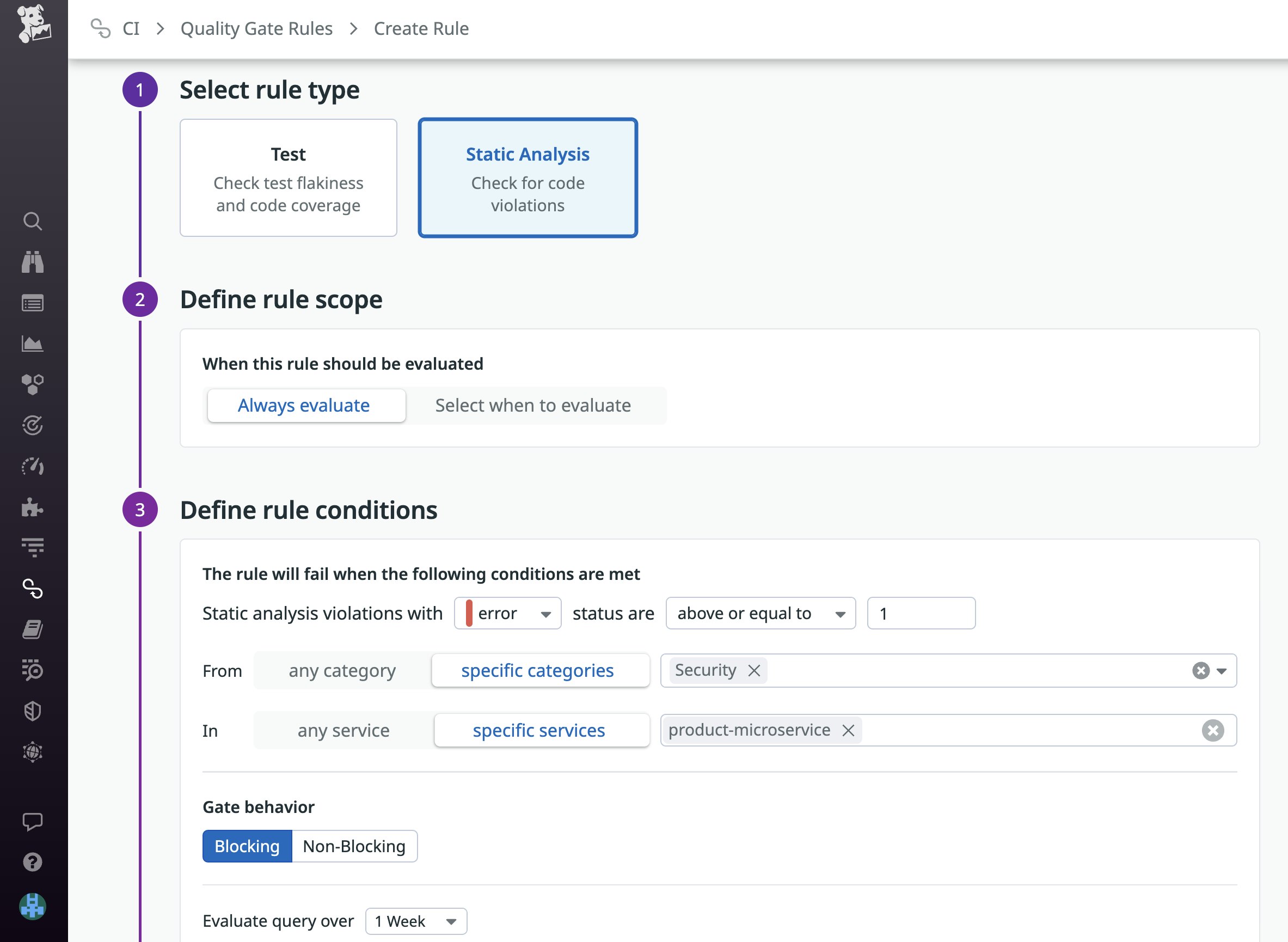Open the search icon in sidebar
The width and height of the screenshot is (1288, 942).
coord(33,221)
